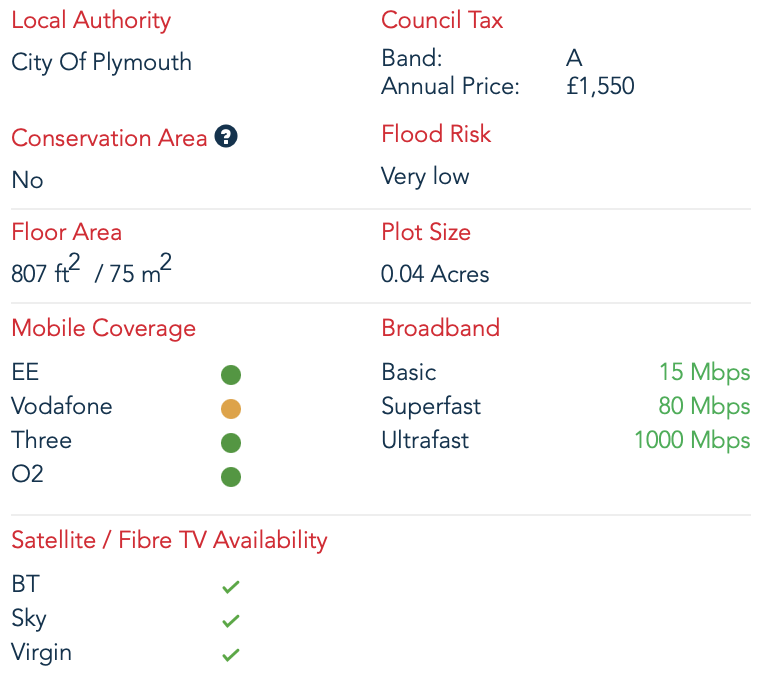
Task: Click the Council Tax heading
Action: point(442,21)
